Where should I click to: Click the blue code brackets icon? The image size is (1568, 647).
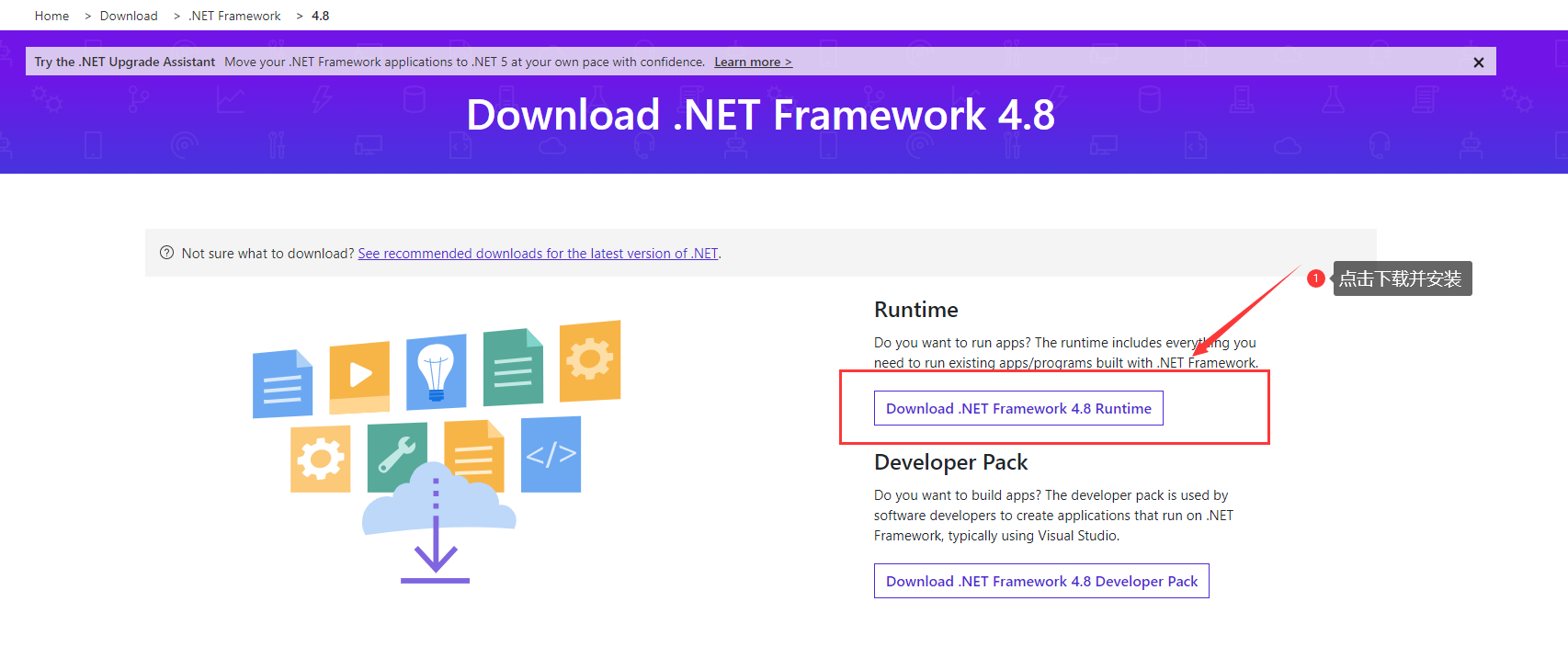click(551, 454)
